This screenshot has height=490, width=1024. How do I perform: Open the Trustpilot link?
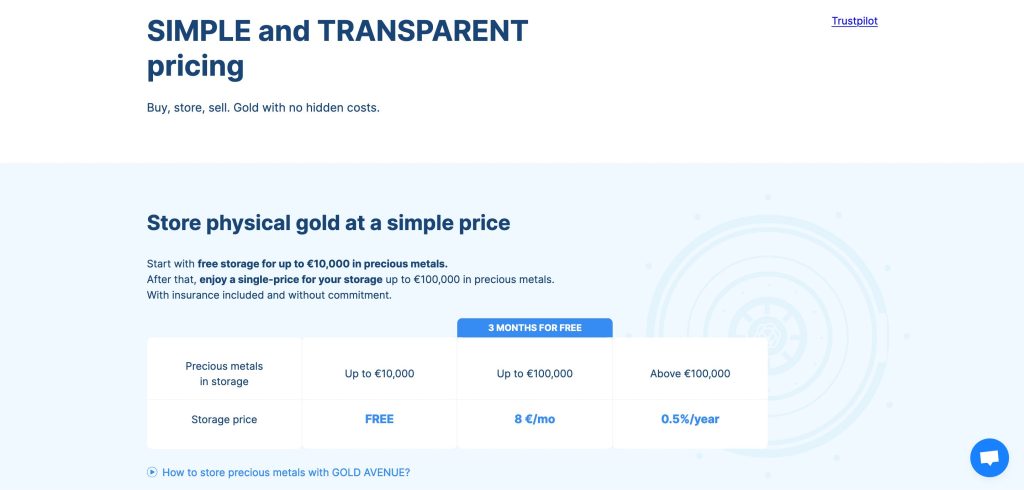pyautogui.click(x=854, y=21)
